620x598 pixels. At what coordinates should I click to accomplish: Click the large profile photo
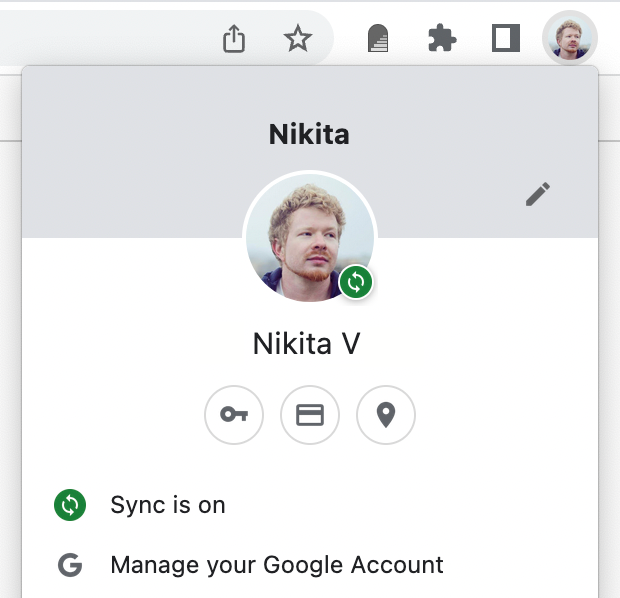pyautogui.click(x=310, y=238)
